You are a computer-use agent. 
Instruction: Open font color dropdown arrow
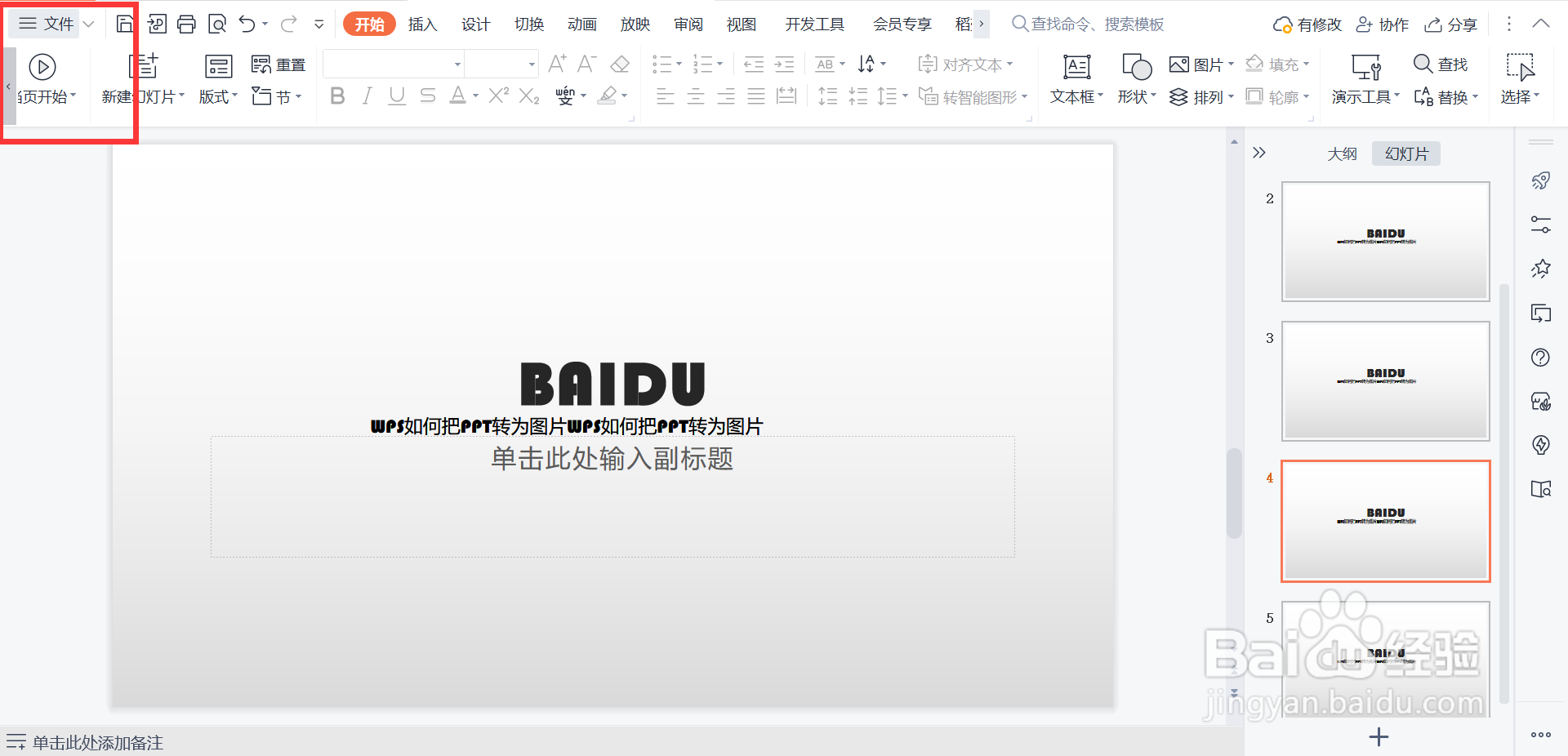tap(475, 96)
